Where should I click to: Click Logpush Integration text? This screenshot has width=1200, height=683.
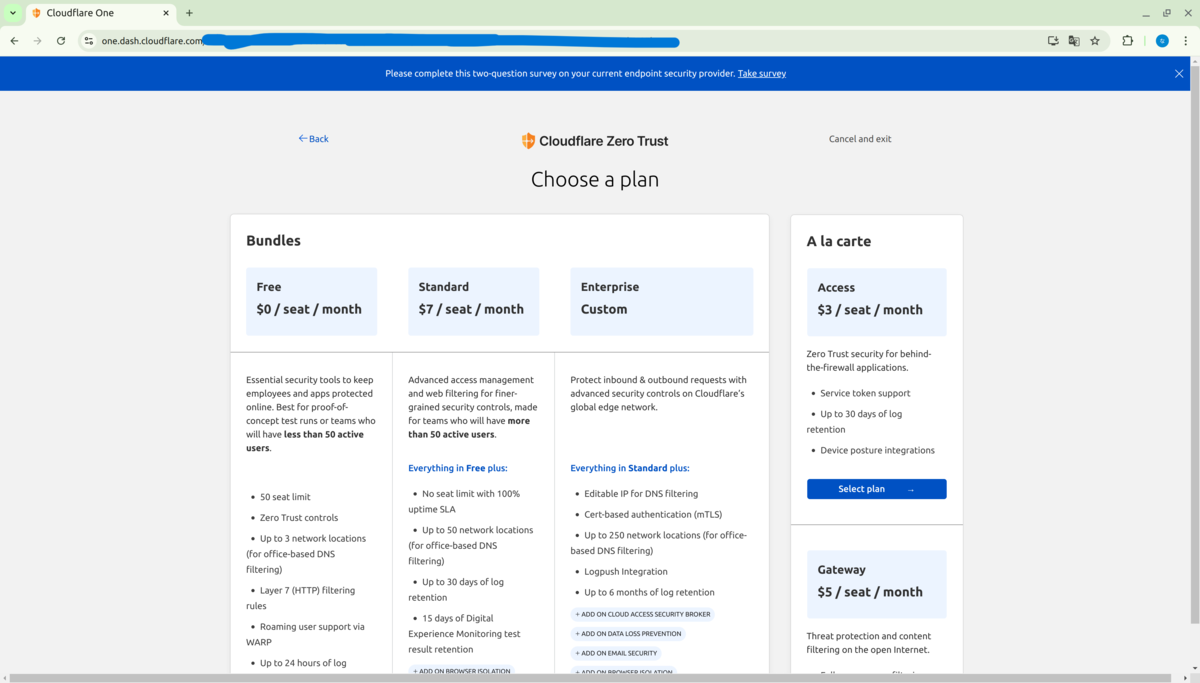coord(626,572)
